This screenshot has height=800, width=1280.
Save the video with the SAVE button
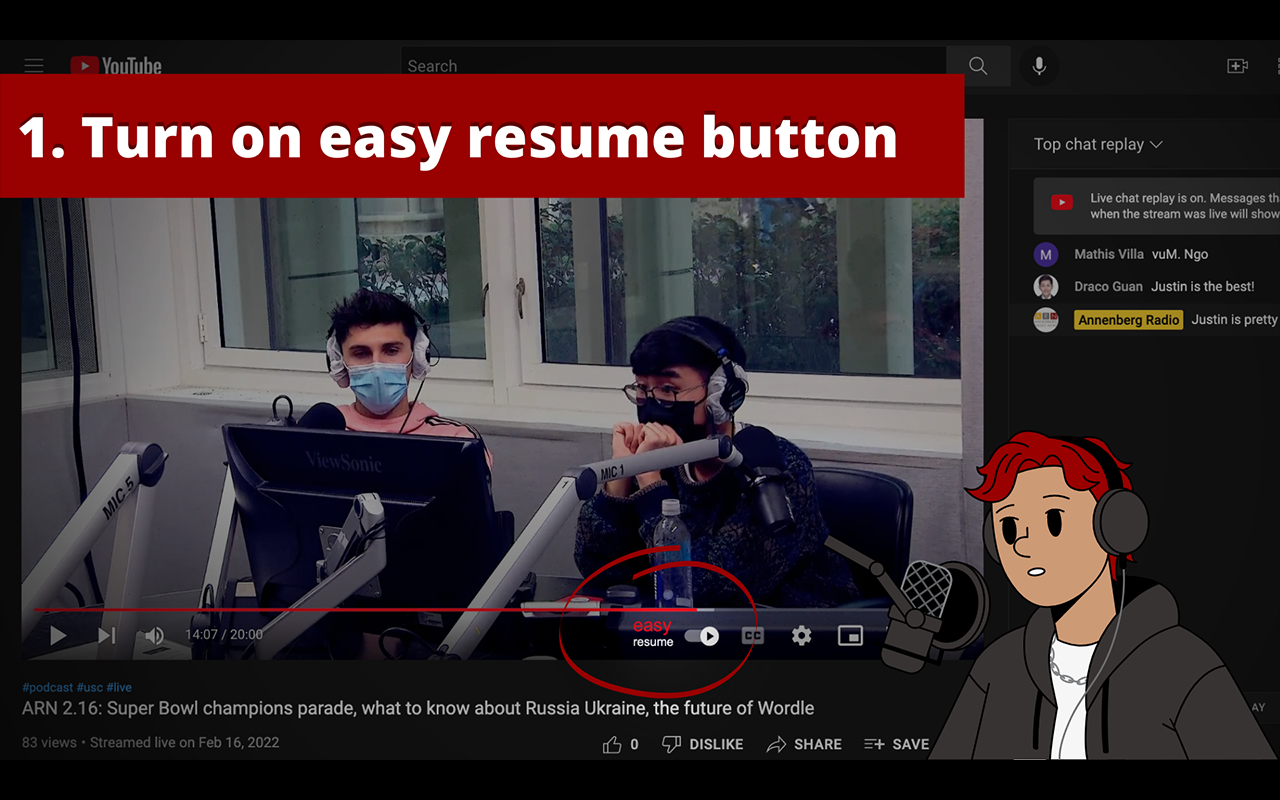click(897, 744)
